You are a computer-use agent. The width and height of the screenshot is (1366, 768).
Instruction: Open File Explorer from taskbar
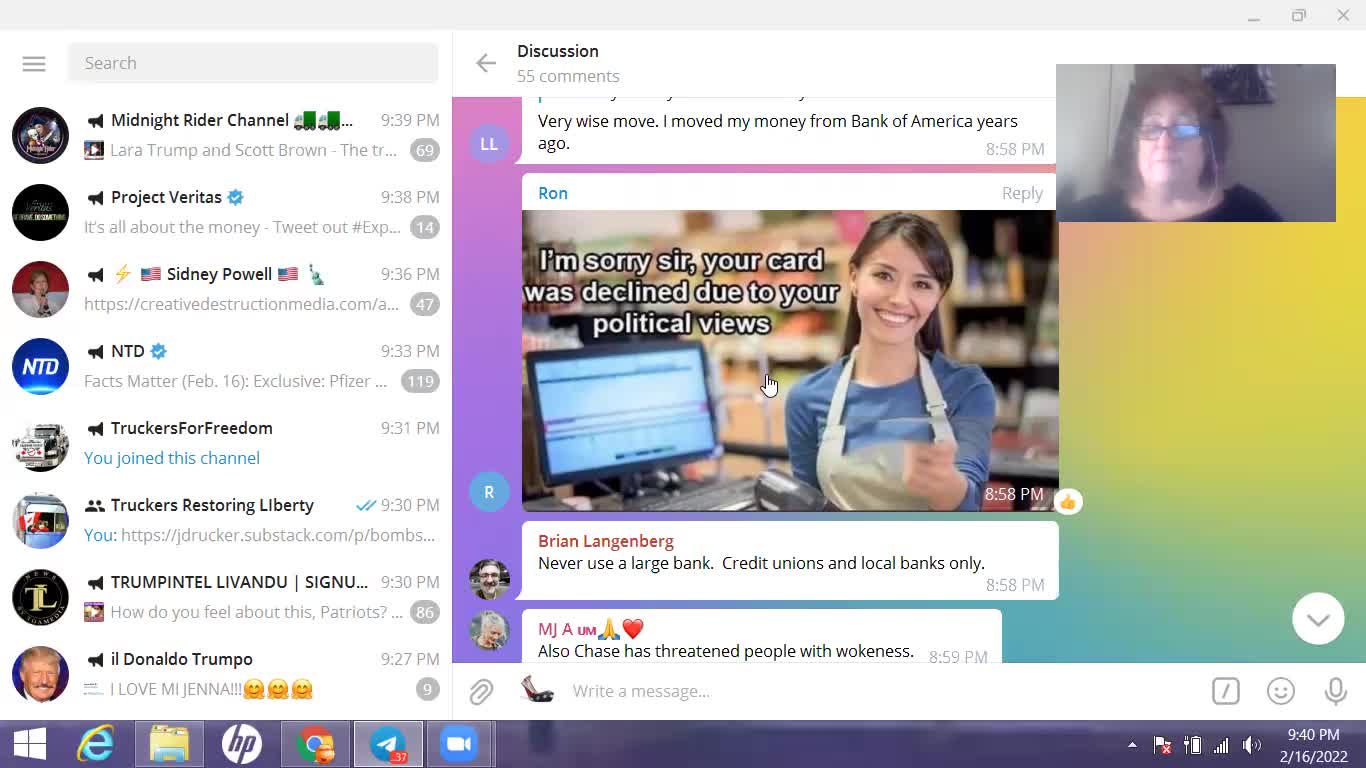tap(169, 744)
